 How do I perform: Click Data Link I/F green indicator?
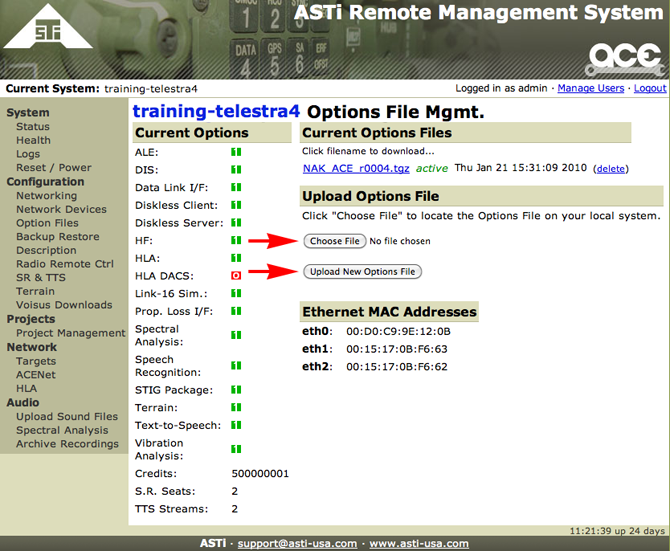(236, 187)
